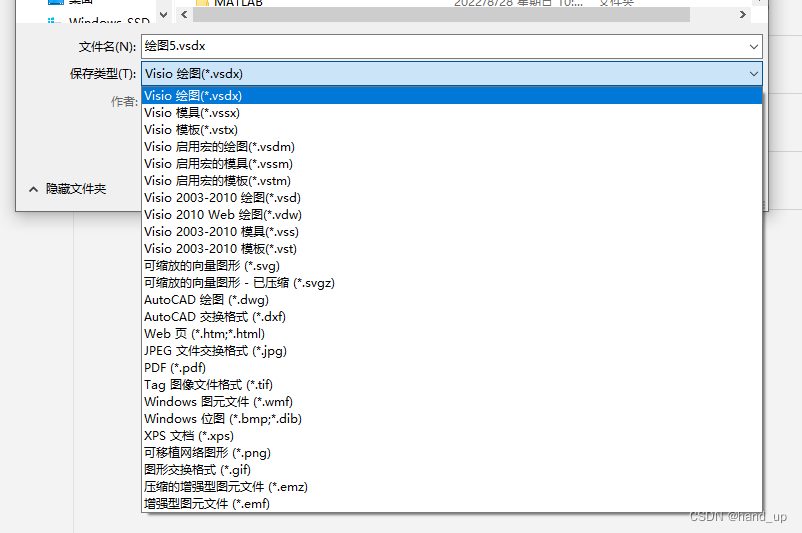Choose Windows 位图 (*.bmp;*.dib)
Screen dimensions: 802x533
(x=452, y=418)
